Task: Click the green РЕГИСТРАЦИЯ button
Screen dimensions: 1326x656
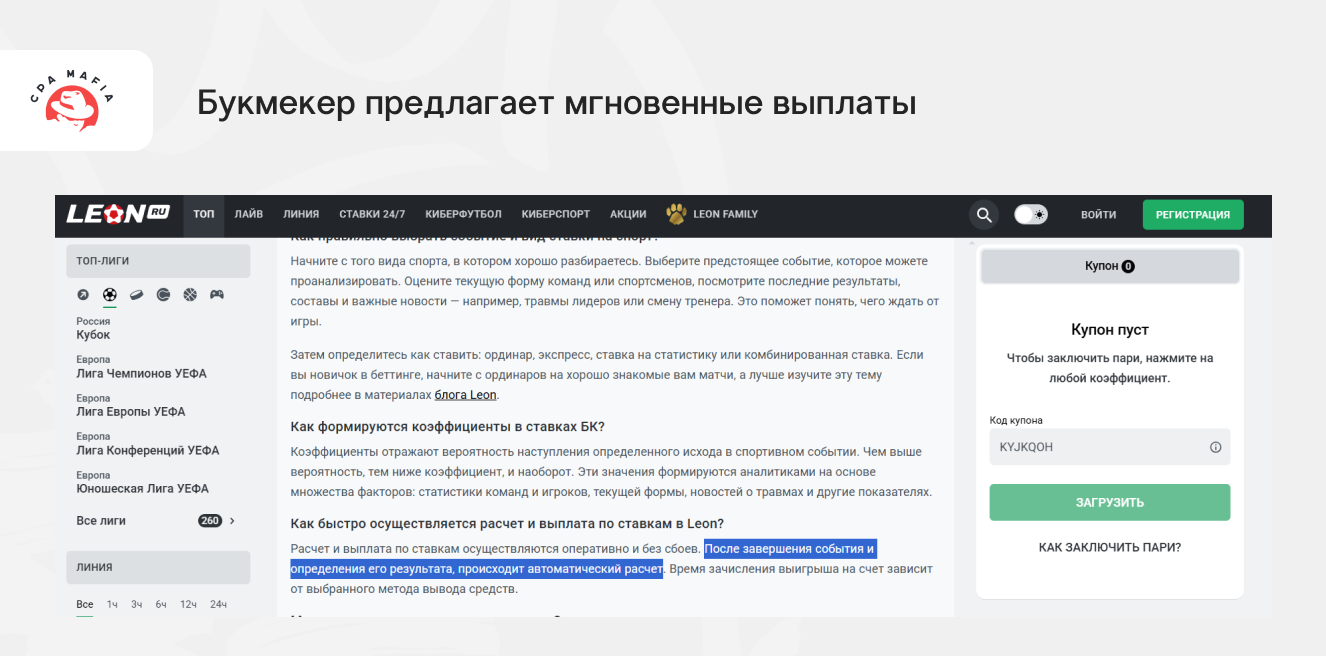Action: pos(1192,215)
